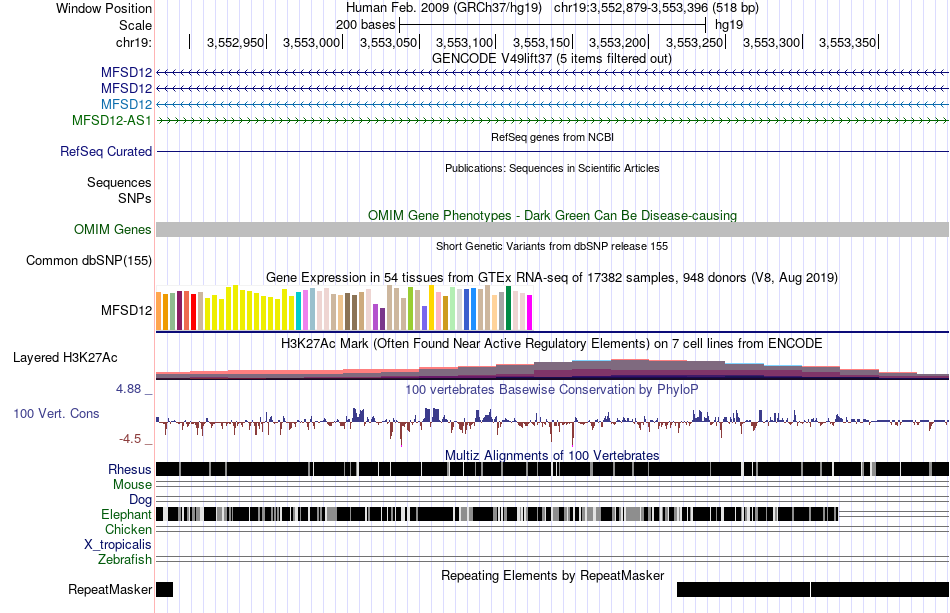950x613 pixels.
Task: Click the MFSD12 GTEx expression label
Action: (127, 311)
